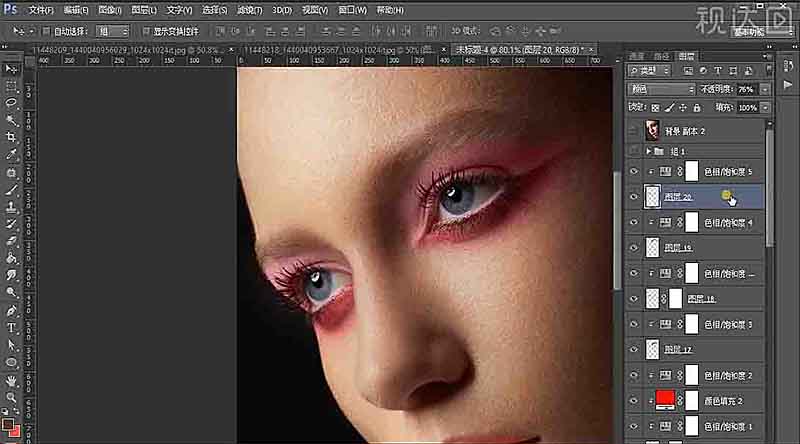Enable the 自动选择 checkbox
The height and width of the screenshot is (444, 800).
pyautogui.click(x=46, y=32)
